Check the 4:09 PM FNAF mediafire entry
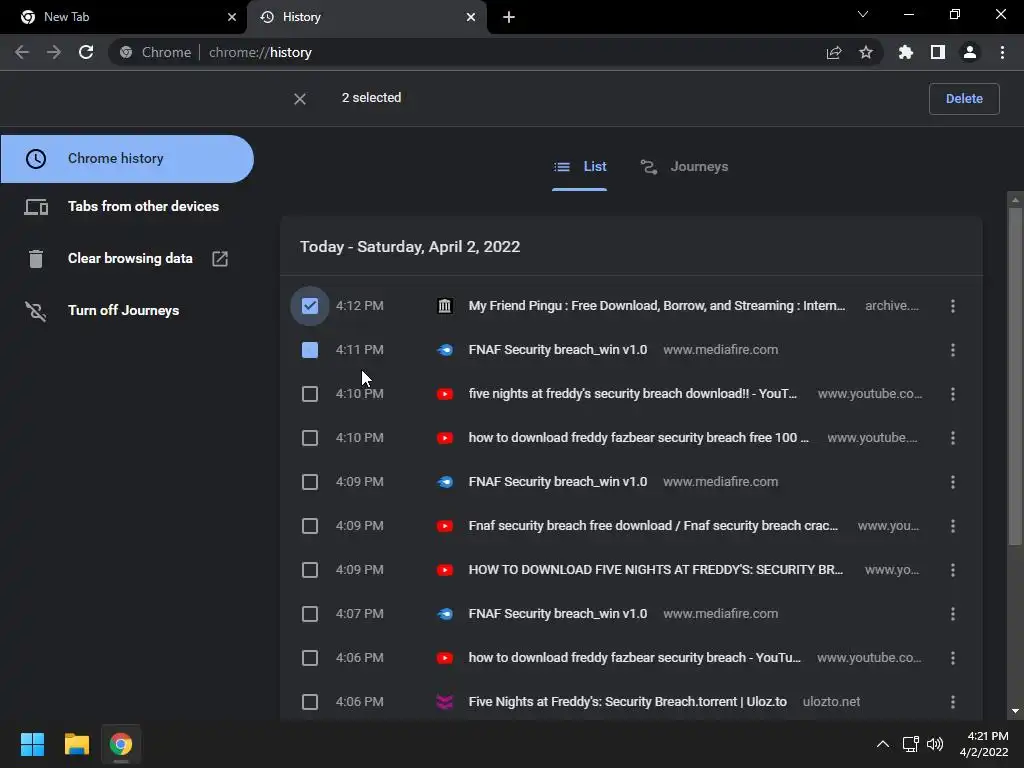The width and height of the screenshot is (1024, 768). pyautogui.click(x=310, y=482)
